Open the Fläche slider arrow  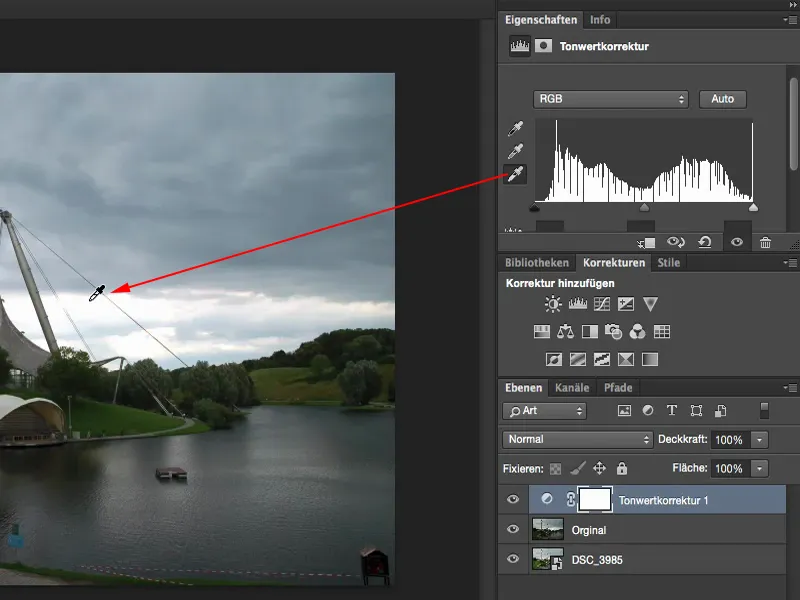pos(759,468)
